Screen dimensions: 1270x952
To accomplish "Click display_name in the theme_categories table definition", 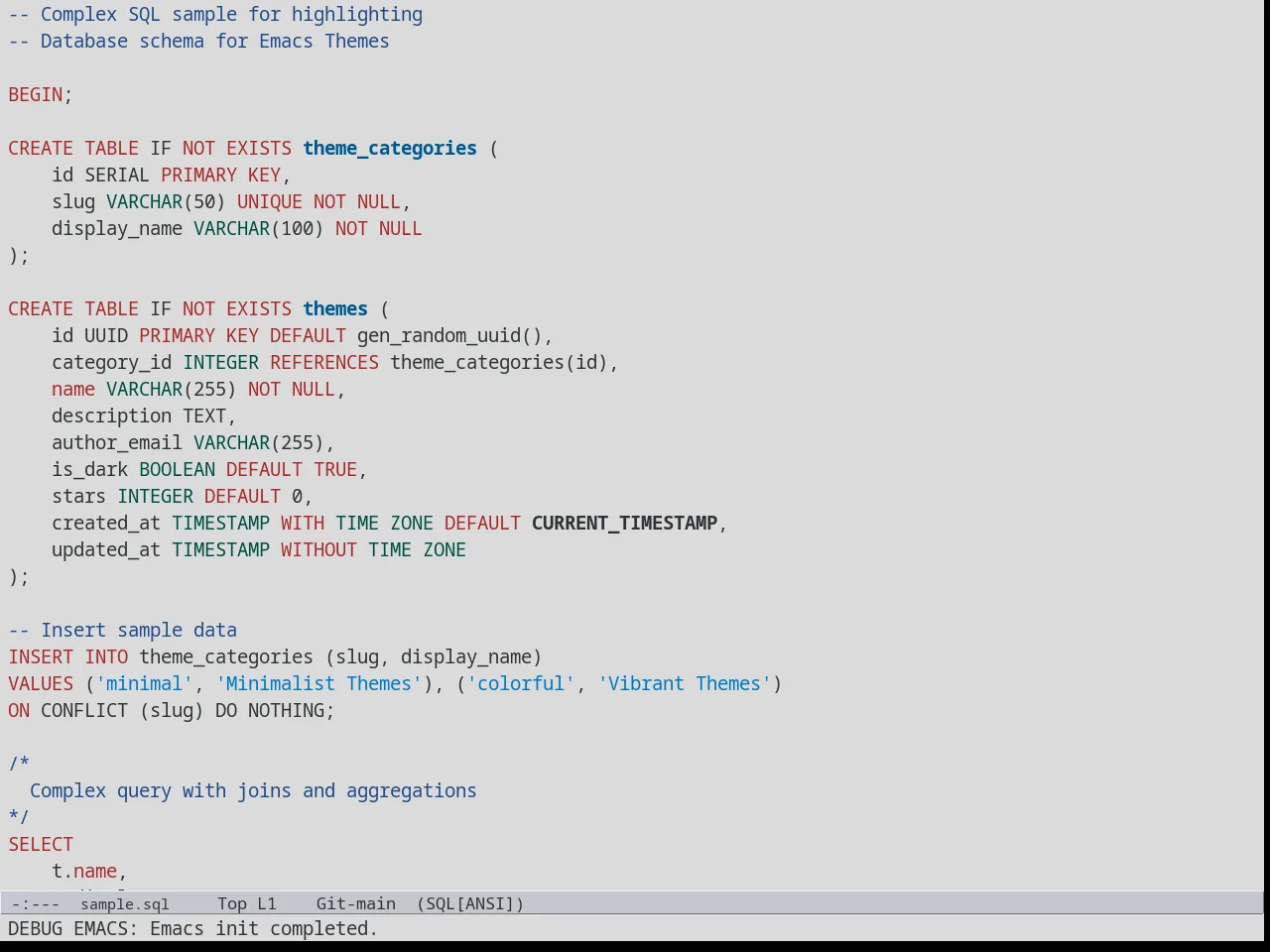I will click(x=117, y=229).
